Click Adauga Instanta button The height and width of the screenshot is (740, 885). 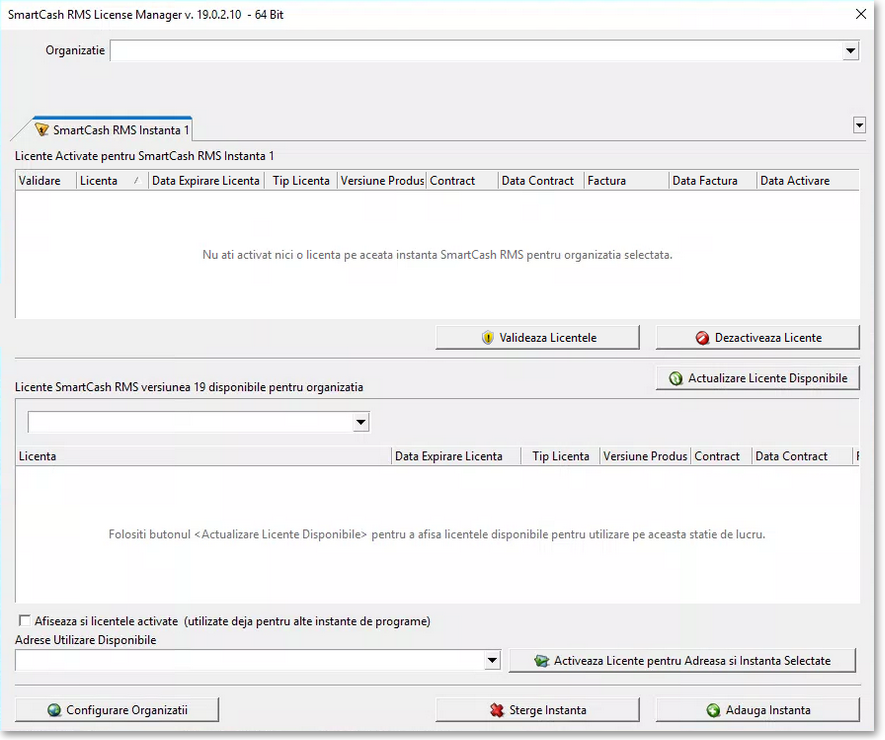(x=757, y=710)
